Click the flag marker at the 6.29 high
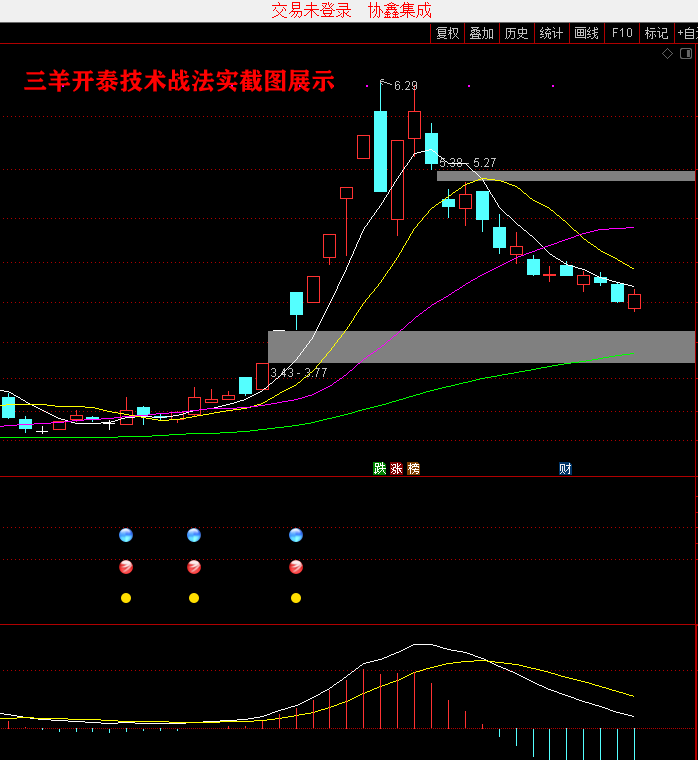 tap(381, 82)
